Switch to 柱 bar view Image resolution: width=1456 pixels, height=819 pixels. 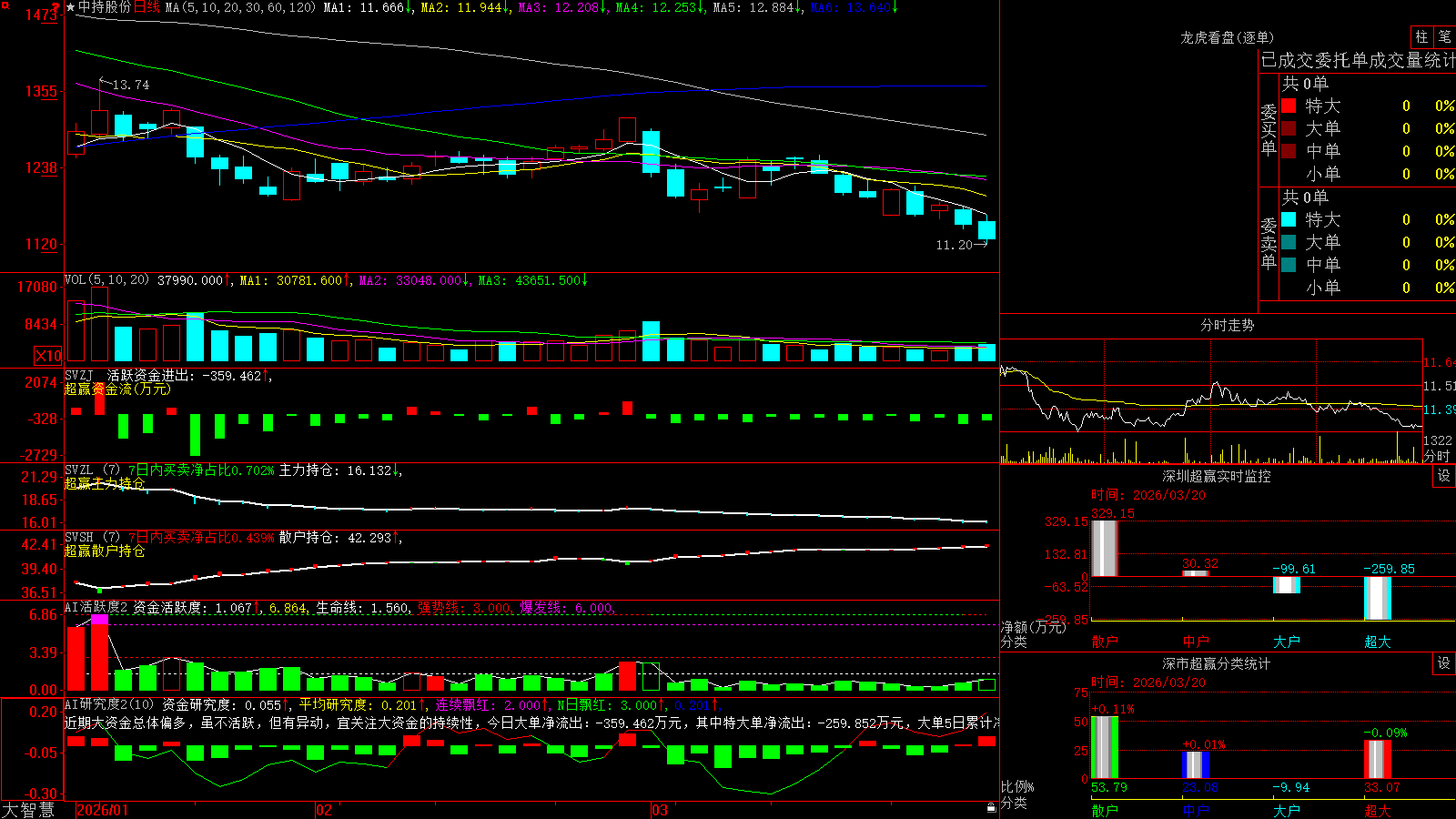pyautogui.click(x=1421, y=36)
